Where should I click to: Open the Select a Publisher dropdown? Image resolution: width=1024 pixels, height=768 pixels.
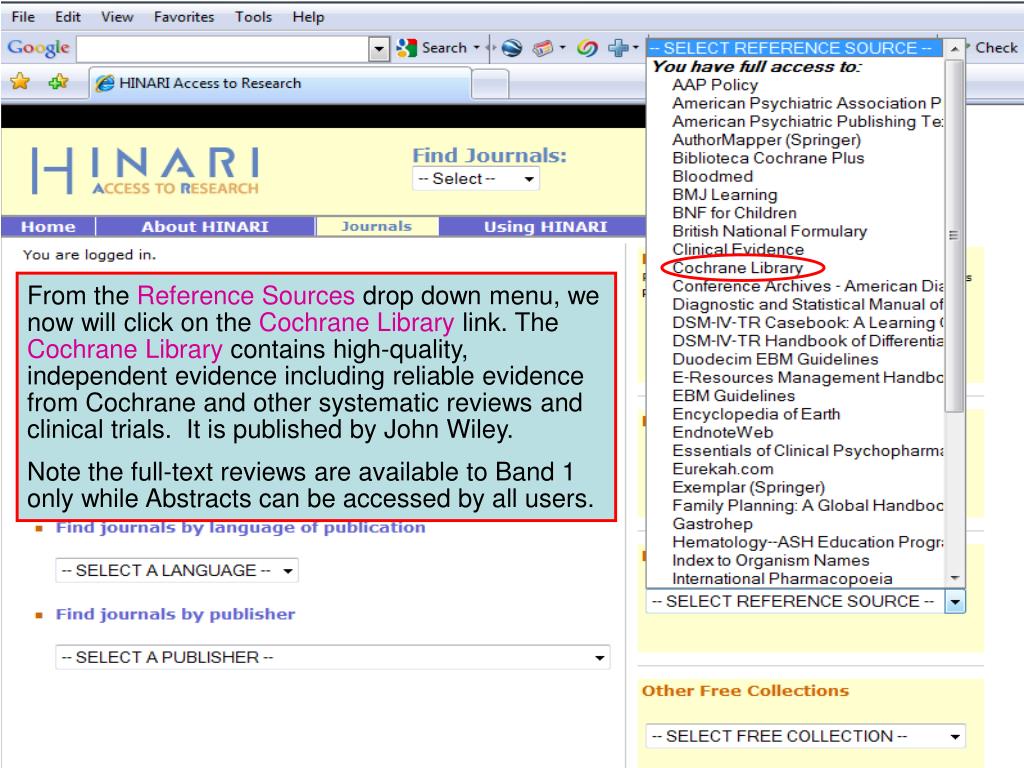(x=333, y=657)
